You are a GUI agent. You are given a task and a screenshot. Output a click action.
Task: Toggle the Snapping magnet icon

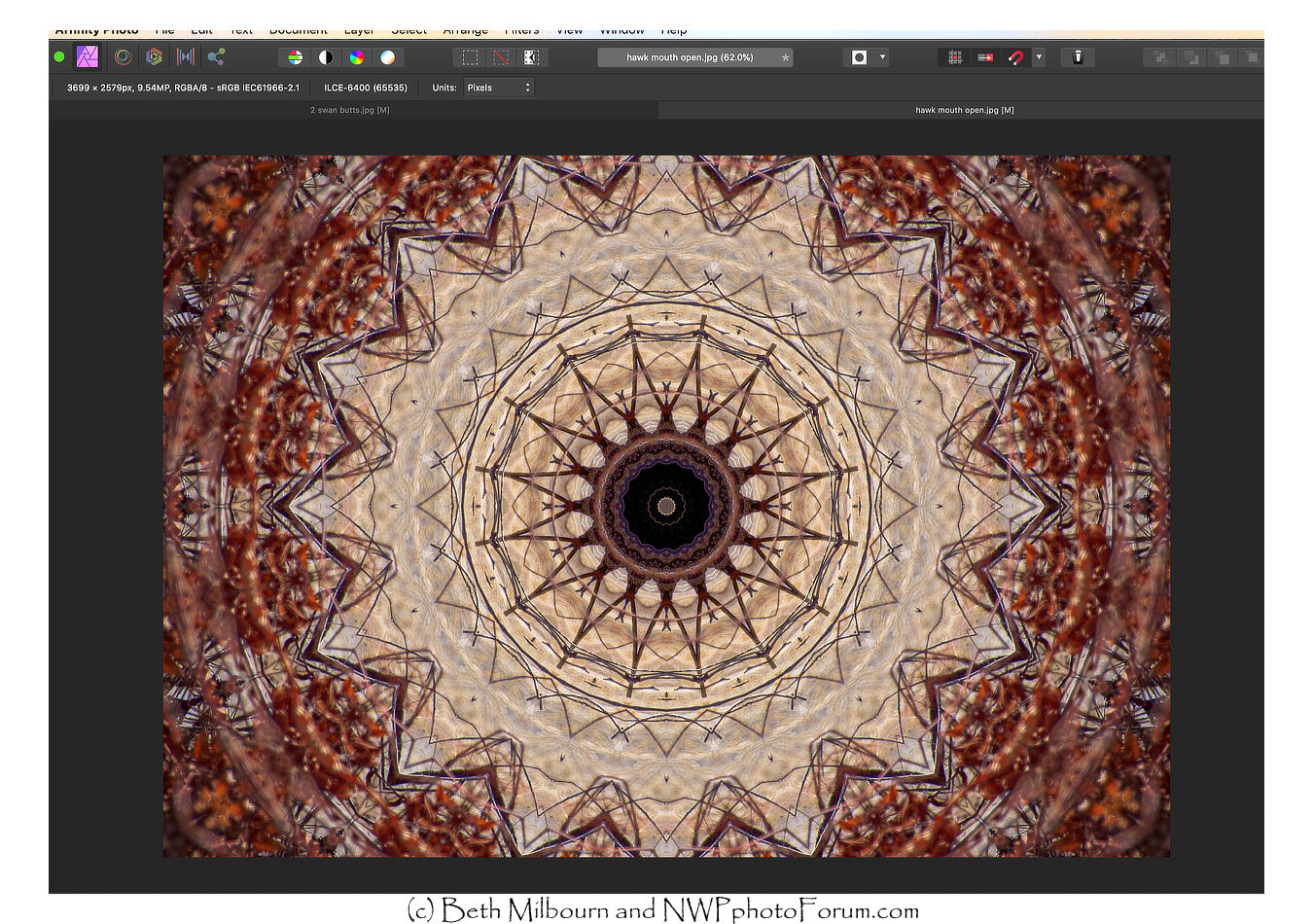coord(1015,57)
